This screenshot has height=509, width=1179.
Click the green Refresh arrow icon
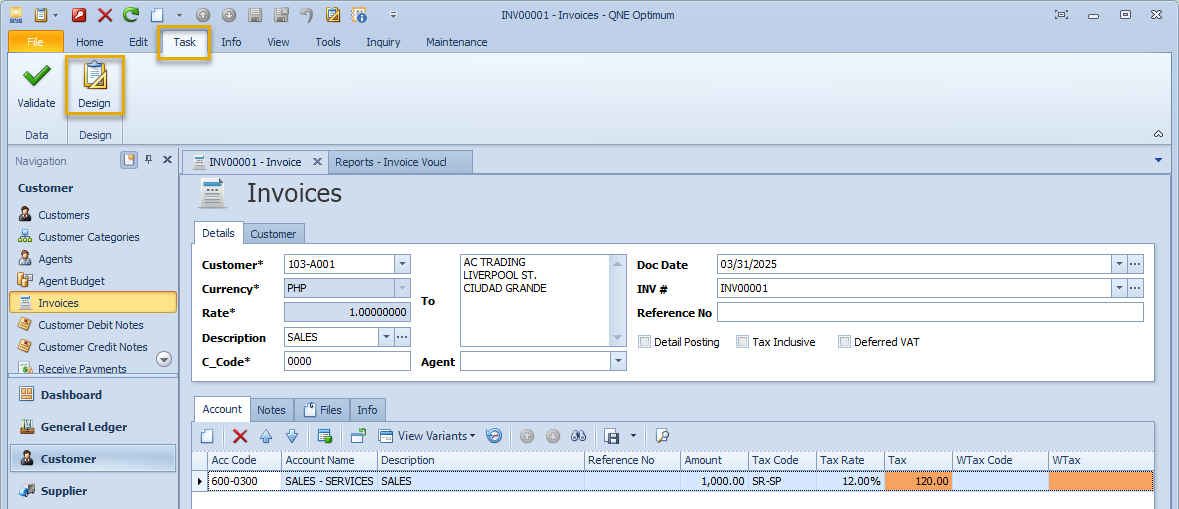(131, 14)
